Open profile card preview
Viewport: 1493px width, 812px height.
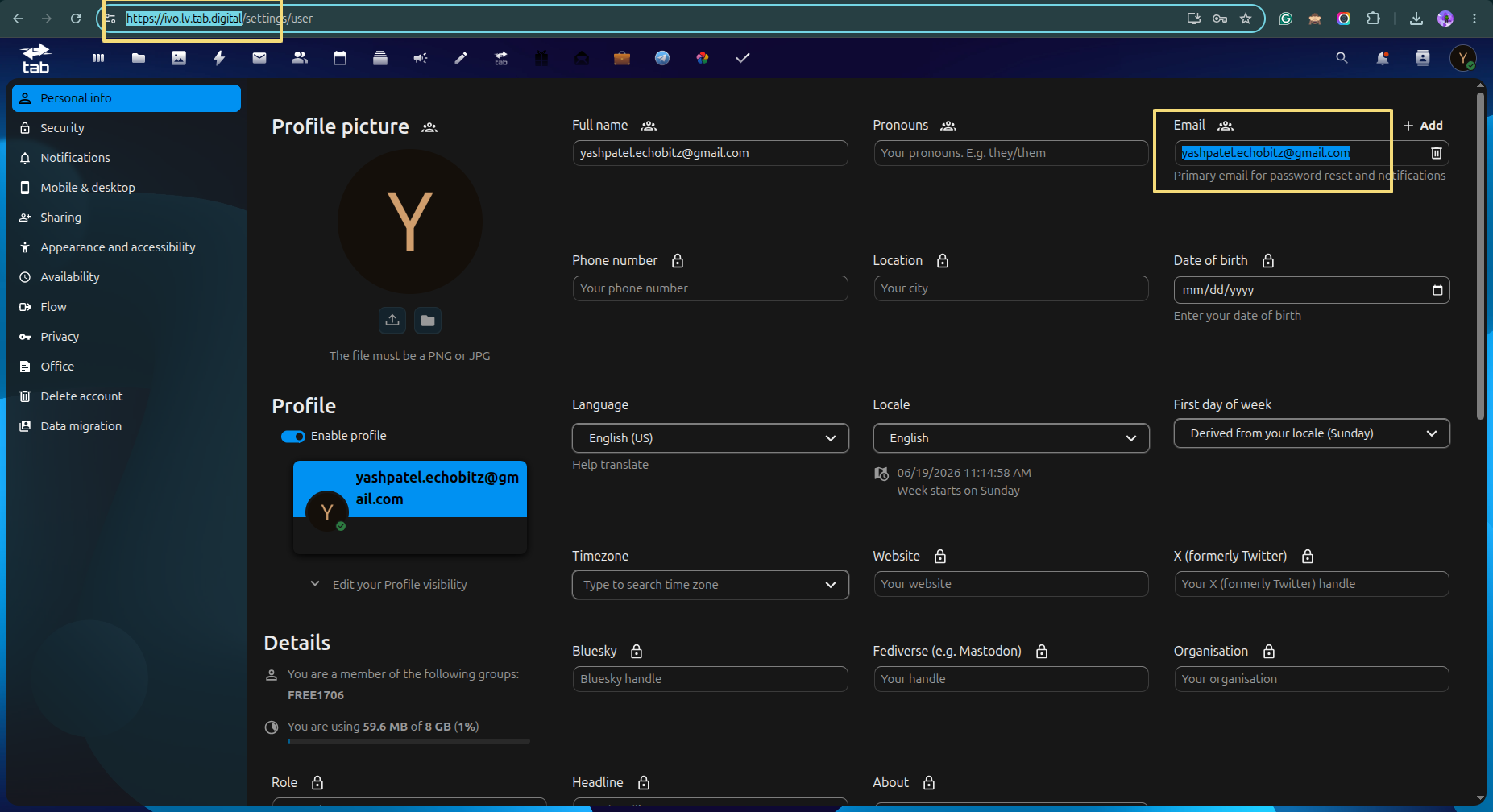coord(410,507)
